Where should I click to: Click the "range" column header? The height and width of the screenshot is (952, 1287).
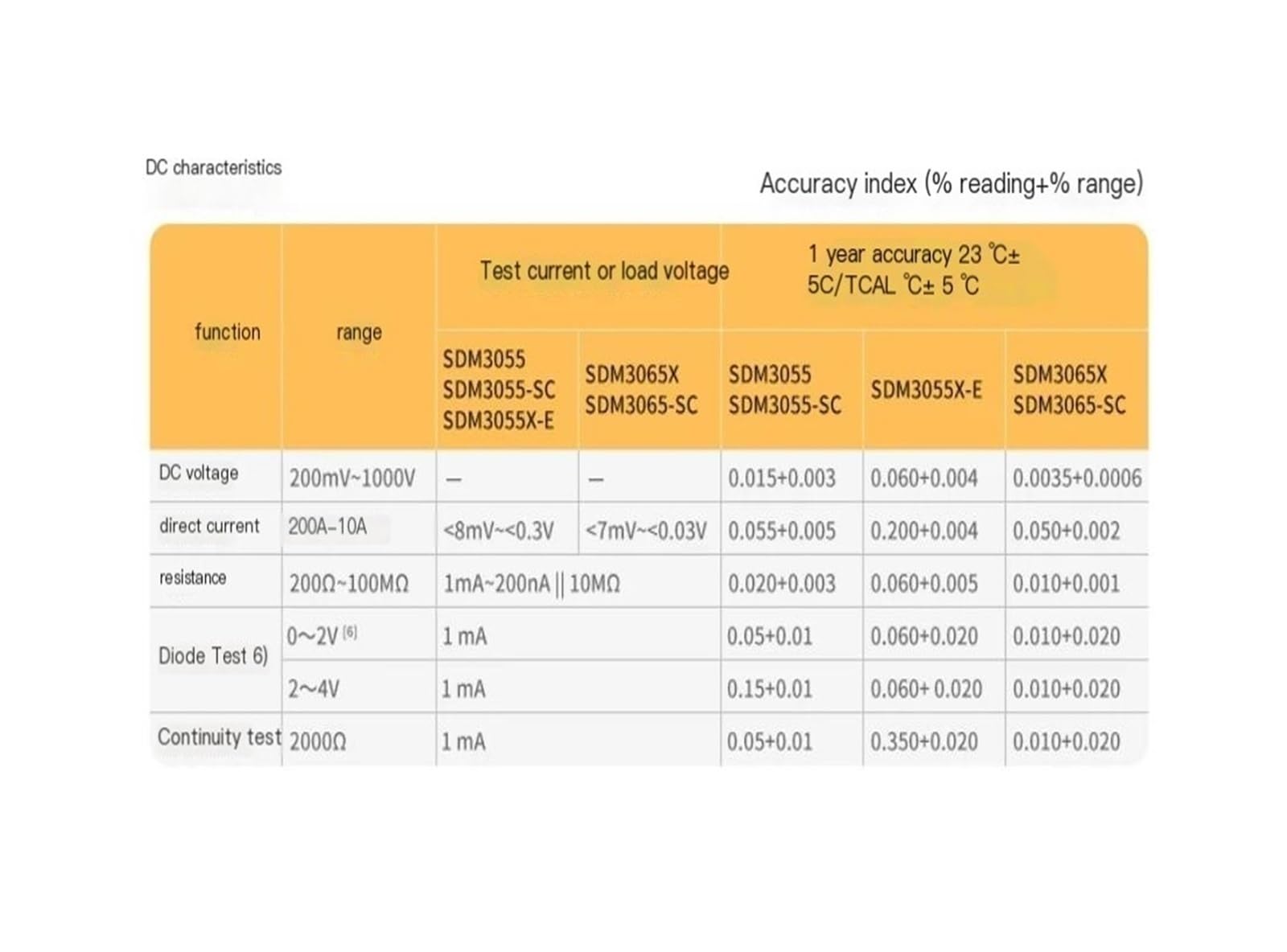[x=359, y=332]
